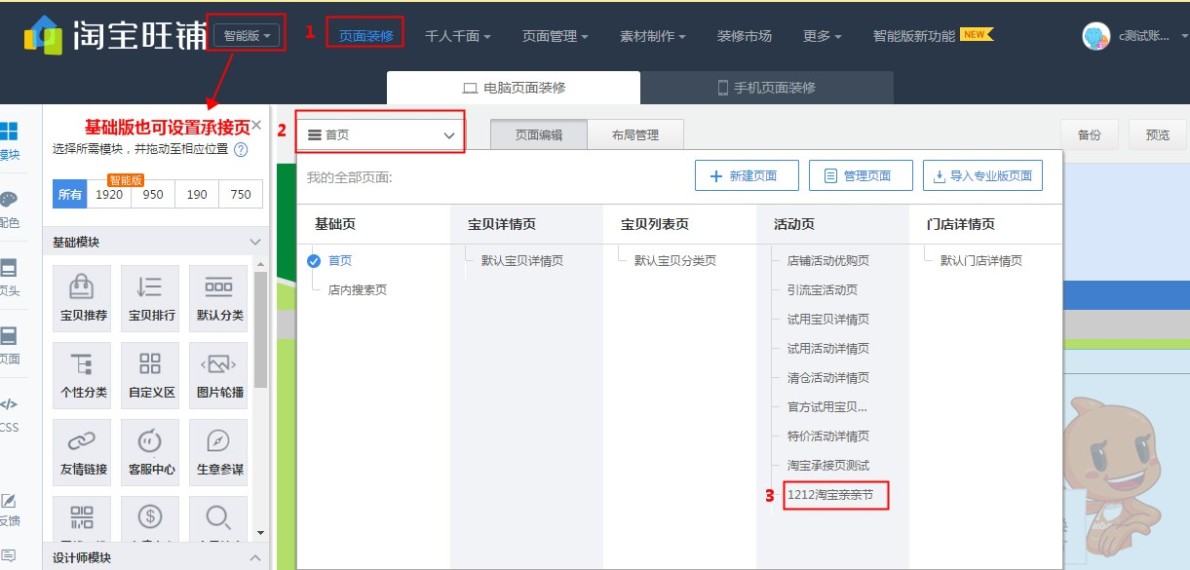Expand the 设计师模块 section
This screenshot has height=570, width=1190.
click(x=255, y=558)
